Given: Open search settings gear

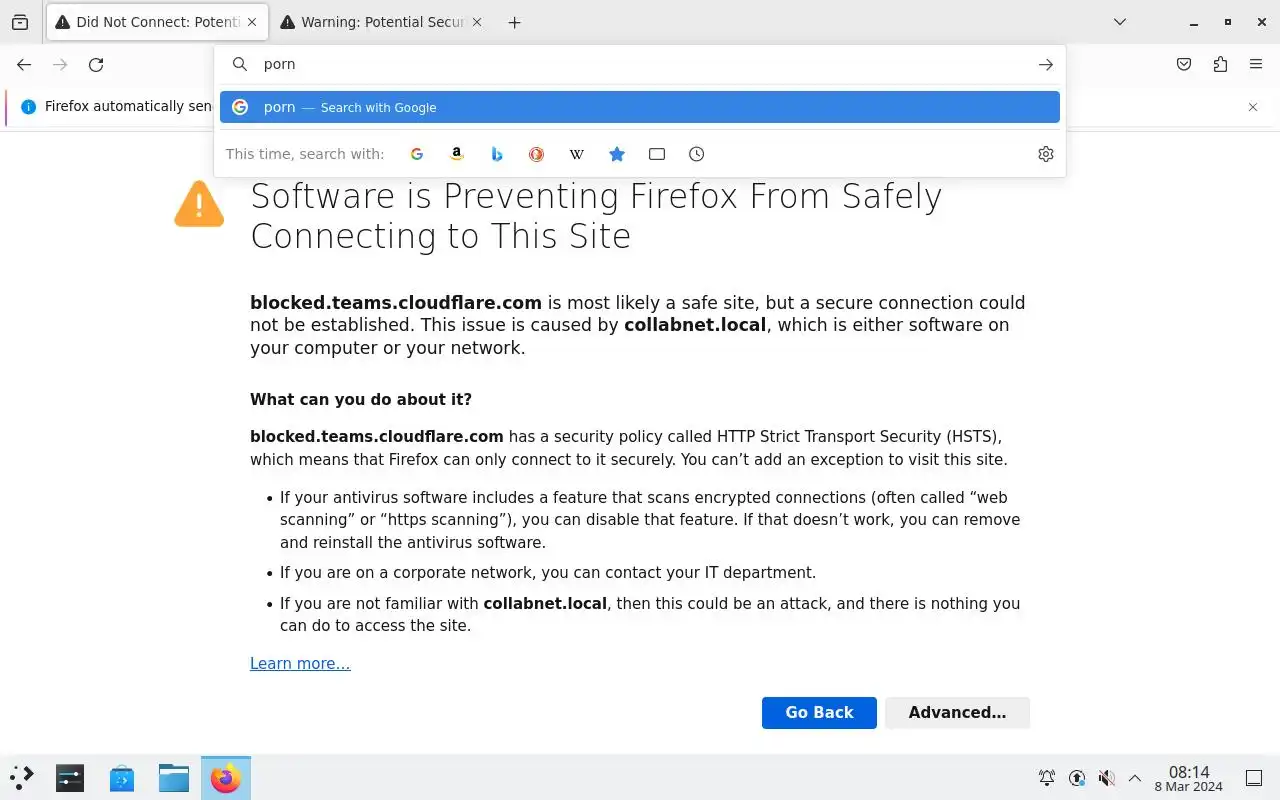Looking at the screenshot, I should (1046, 154).
